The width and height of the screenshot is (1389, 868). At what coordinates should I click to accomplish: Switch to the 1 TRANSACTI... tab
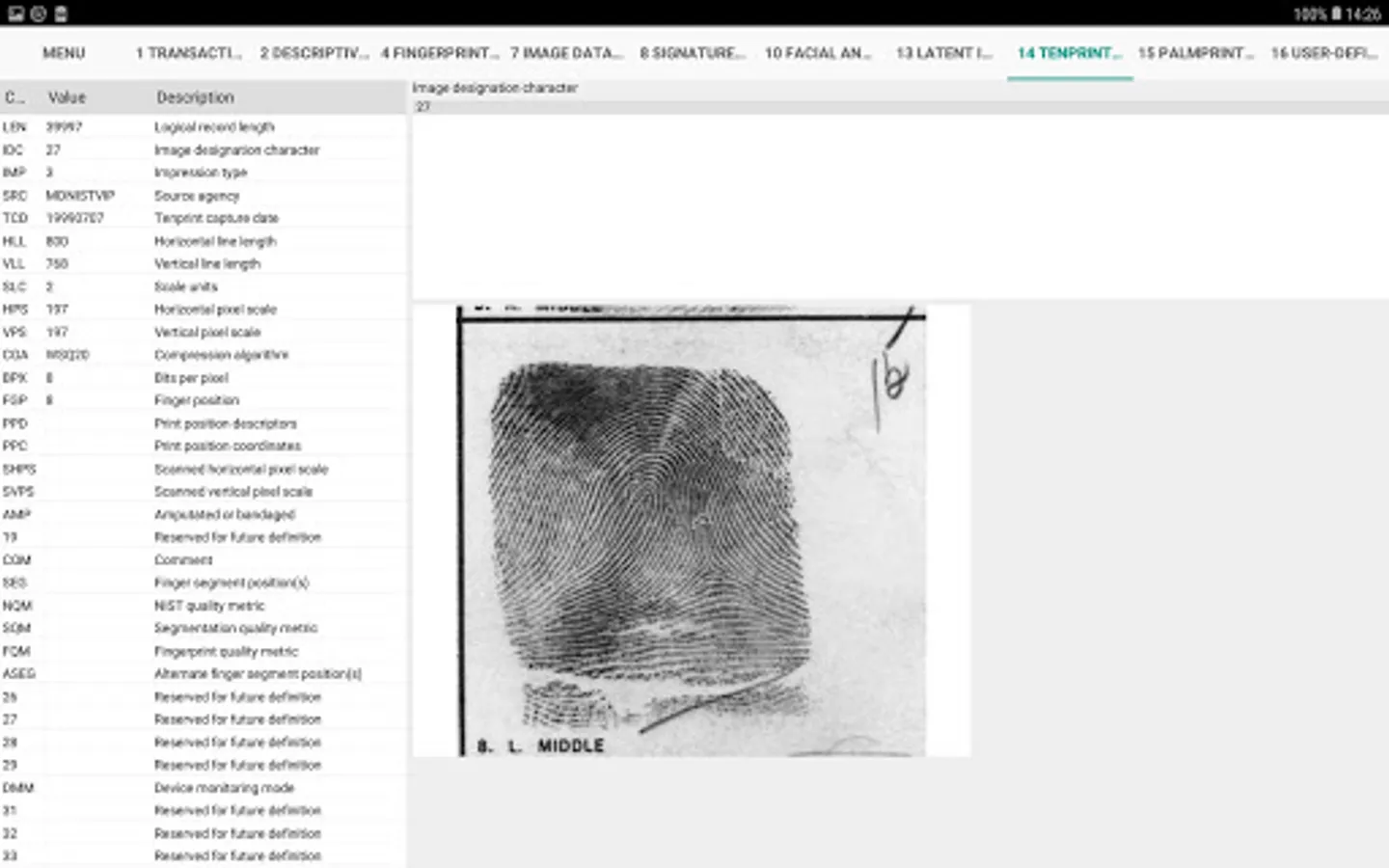tap(188, 53)
